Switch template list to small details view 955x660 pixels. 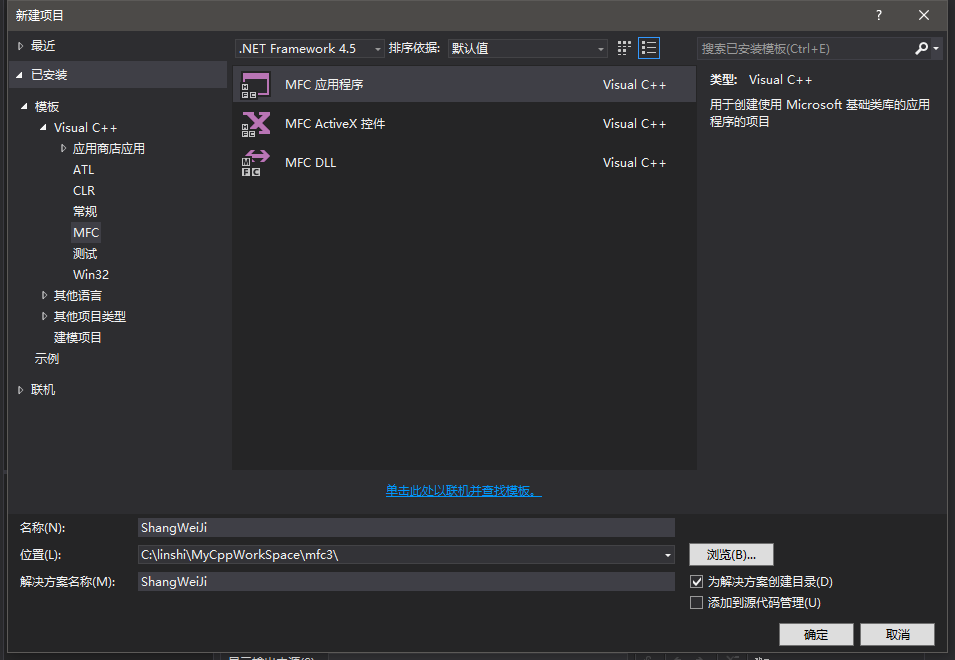click(648, 47)
